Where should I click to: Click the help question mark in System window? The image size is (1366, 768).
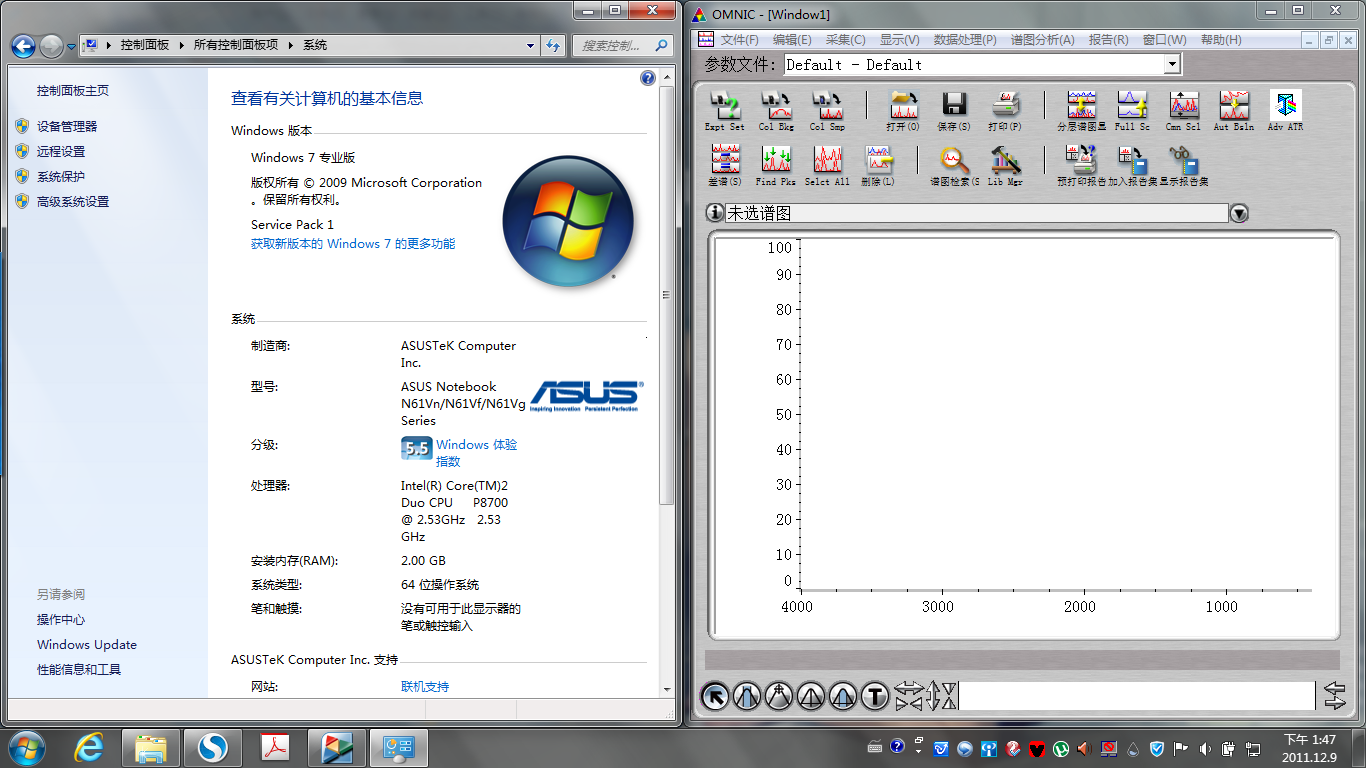point(648,78)
